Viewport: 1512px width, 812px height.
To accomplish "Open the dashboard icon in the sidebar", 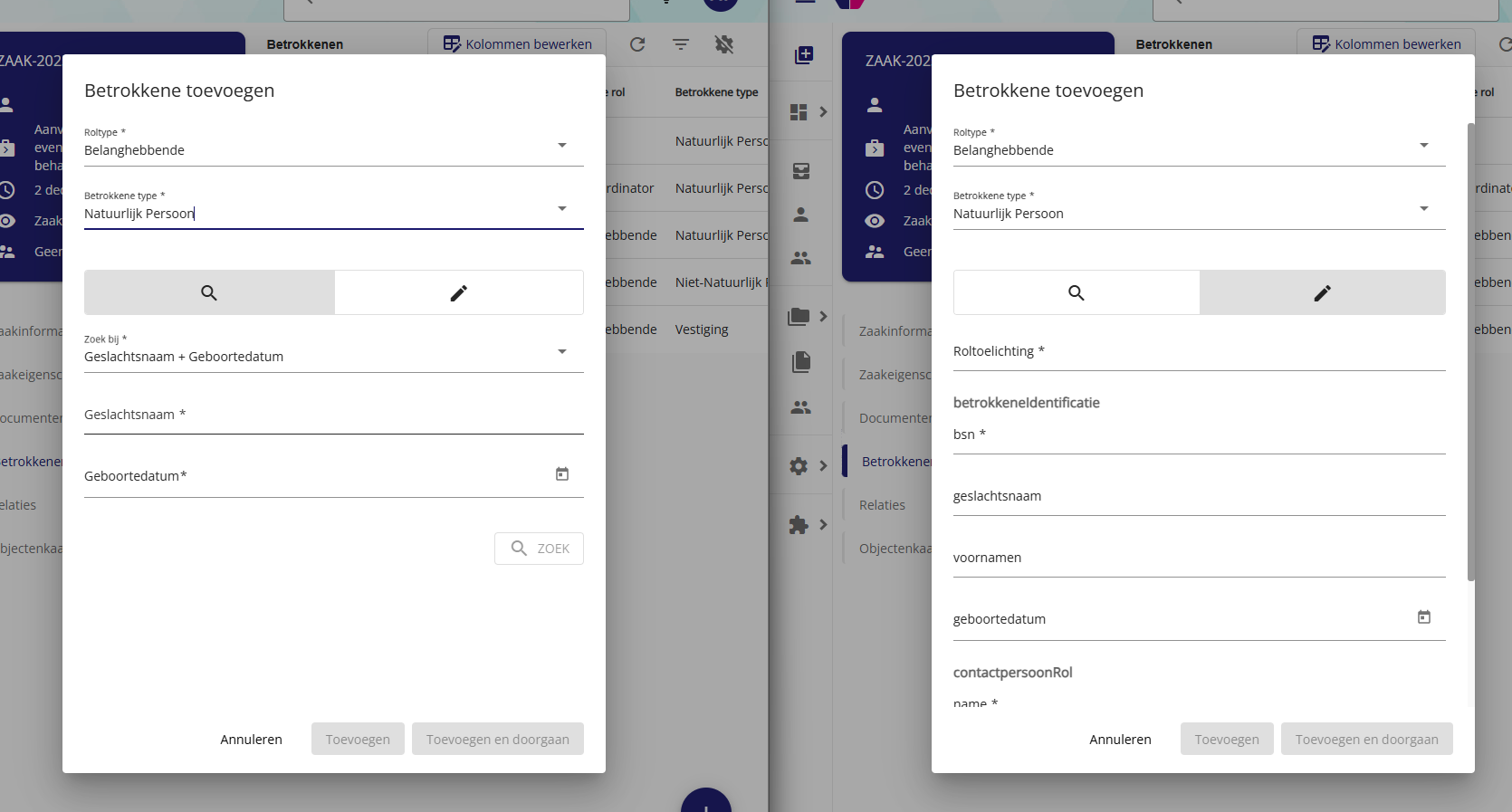I will click(799, 112).
